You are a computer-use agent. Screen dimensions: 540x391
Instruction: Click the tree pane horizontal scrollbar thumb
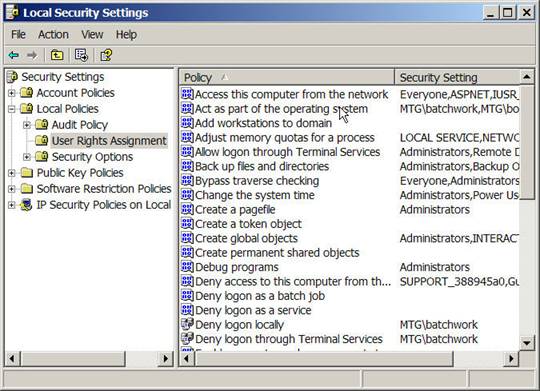click(x=73, y=359)
